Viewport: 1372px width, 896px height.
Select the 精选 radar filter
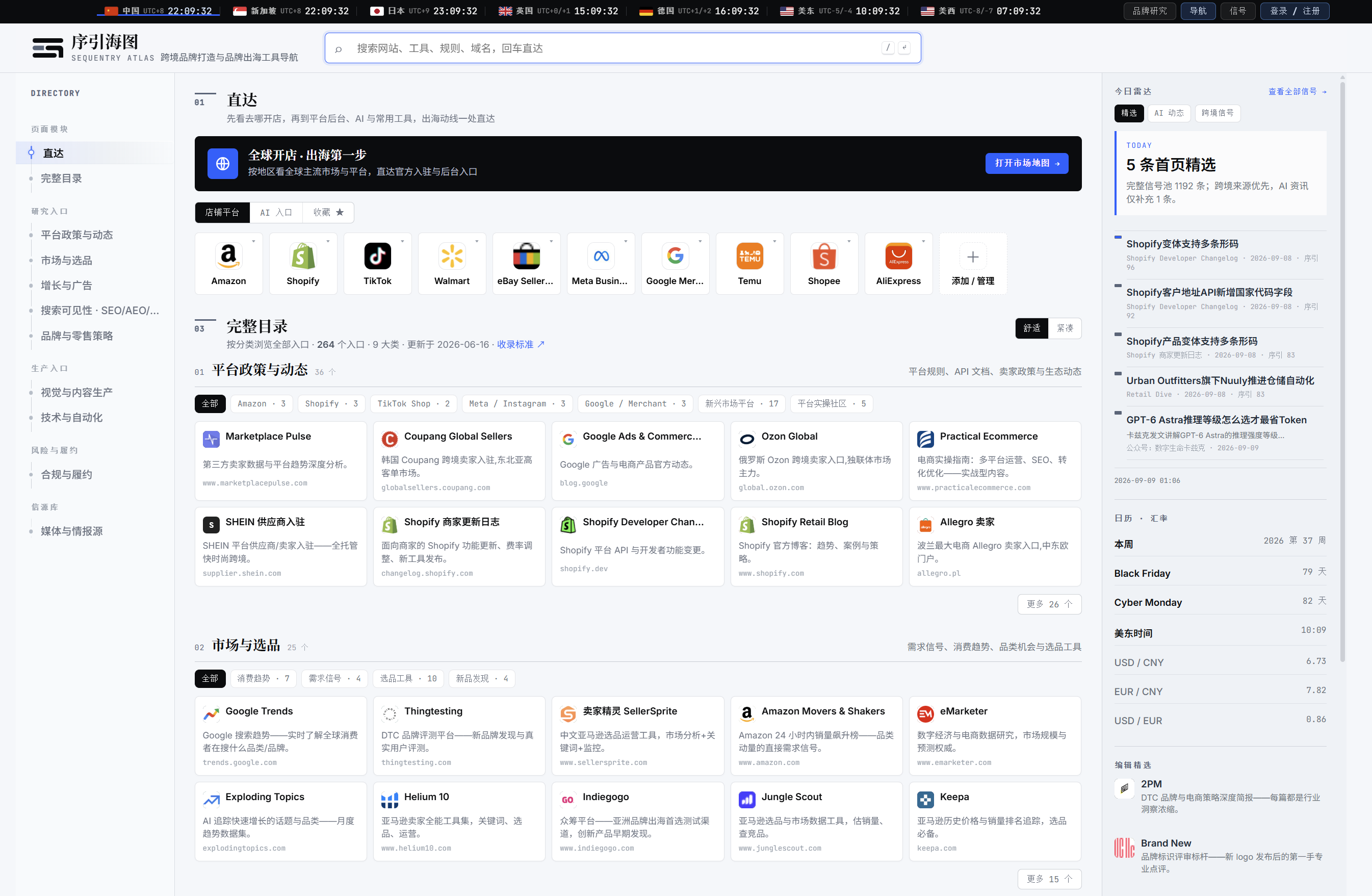1129,113
